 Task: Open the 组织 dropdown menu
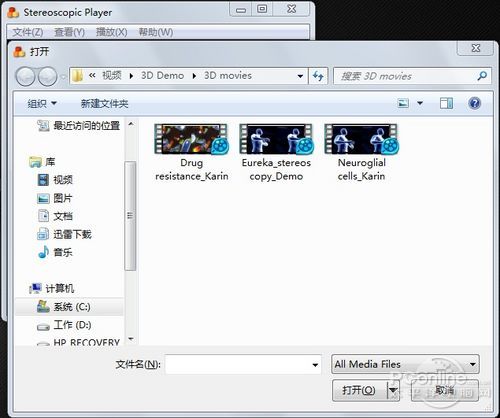pos(42,104)
